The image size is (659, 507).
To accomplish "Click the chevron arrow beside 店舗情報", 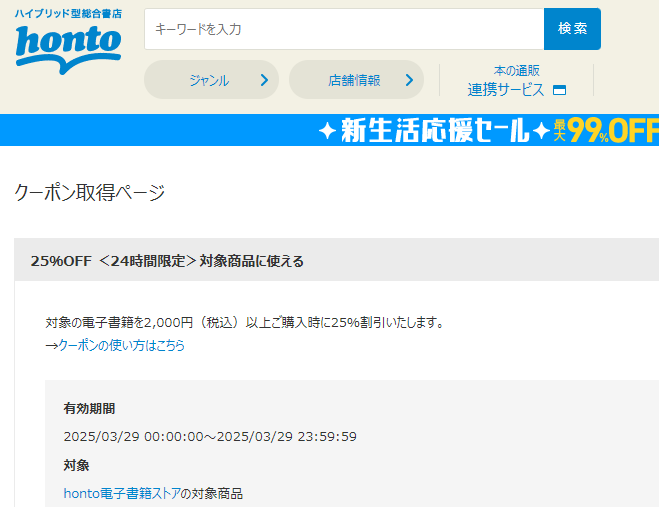I will (x=409, y=80).
